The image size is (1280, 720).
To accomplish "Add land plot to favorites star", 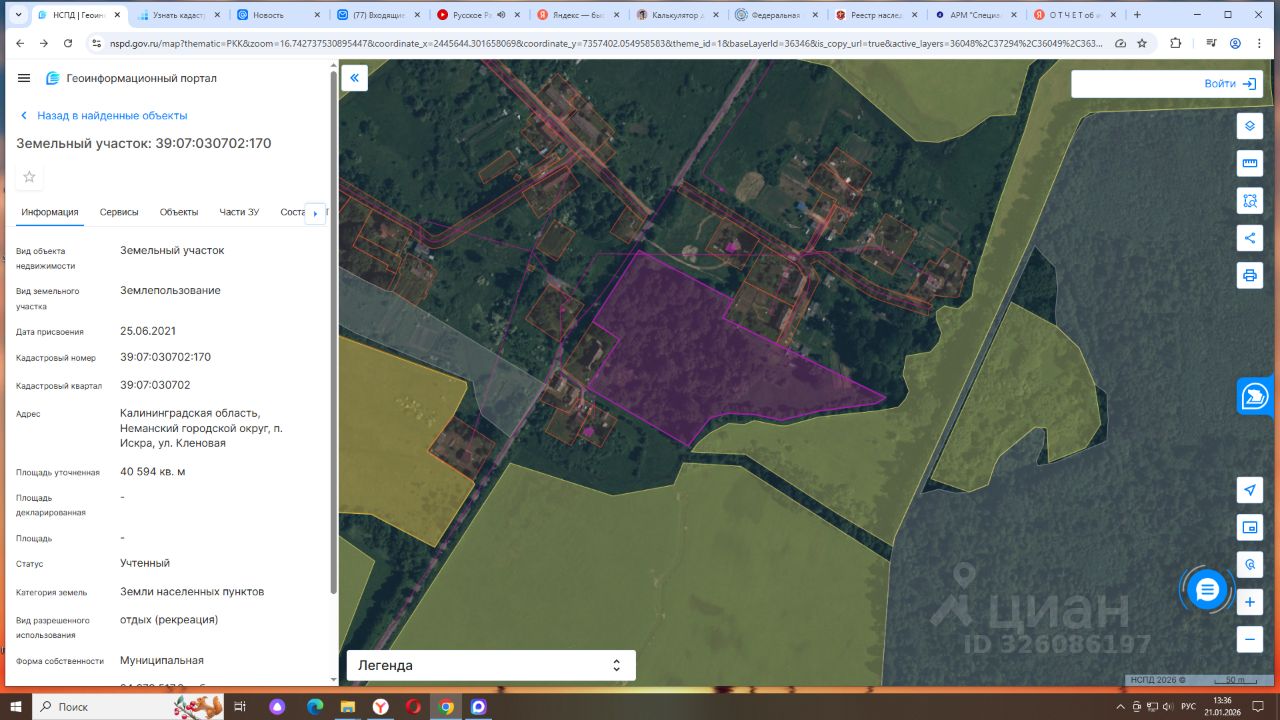I will tap(30, 177).
